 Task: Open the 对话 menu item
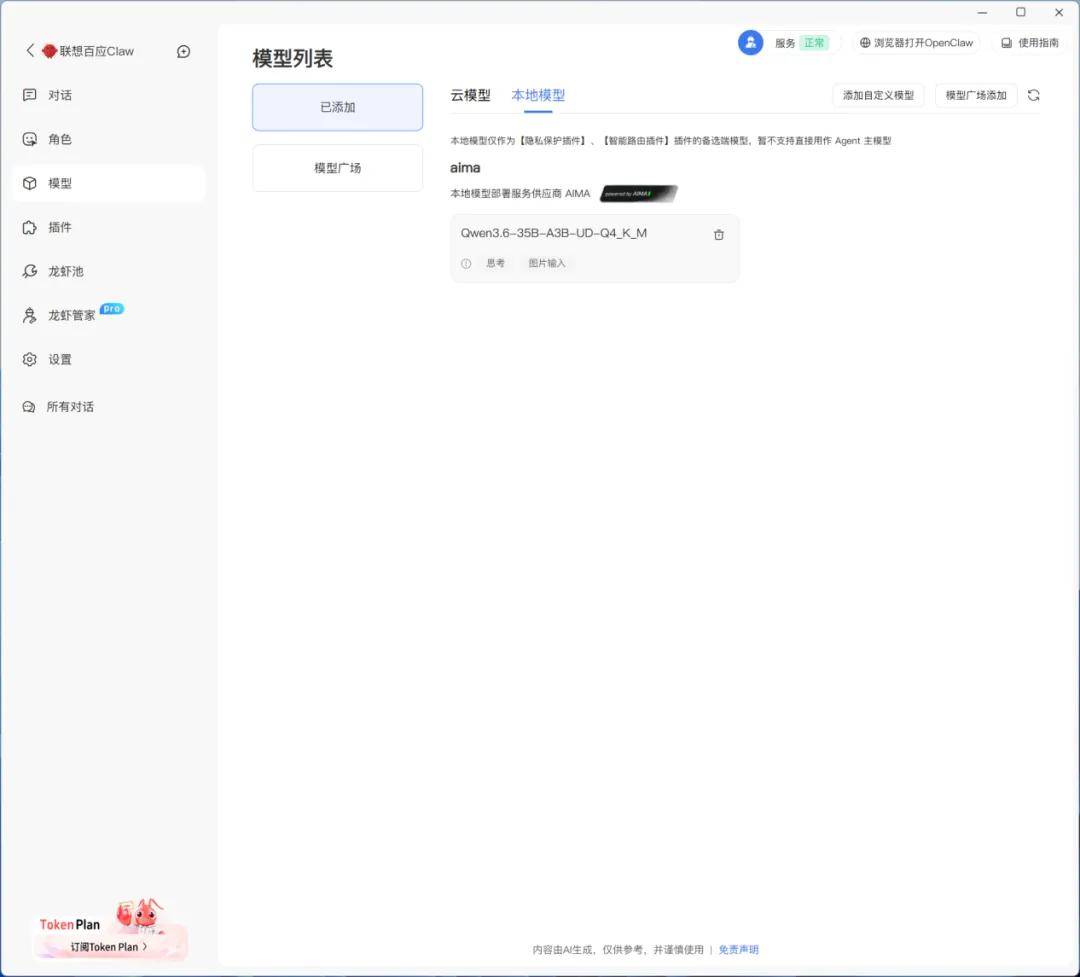pyautogui.click(x=109, y=95)
